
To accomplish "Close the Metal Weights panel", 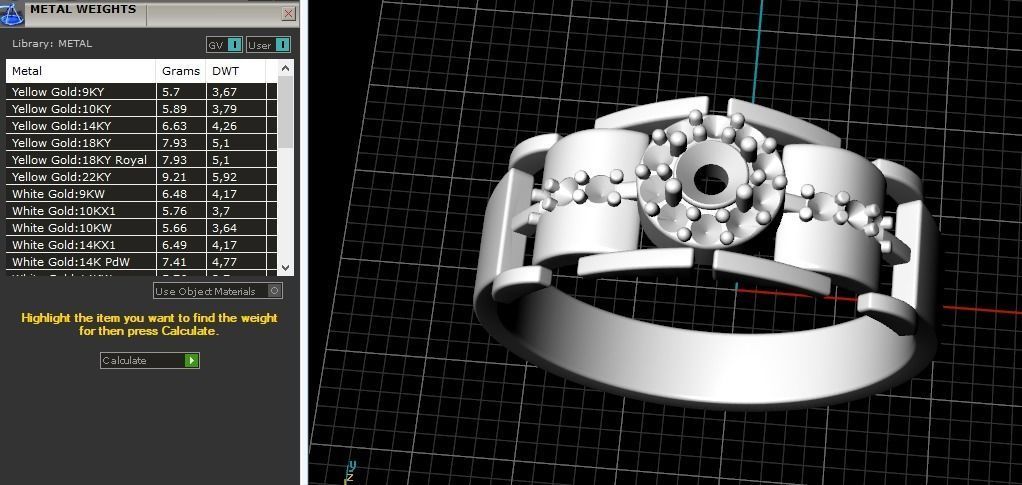I will (288, 14).
